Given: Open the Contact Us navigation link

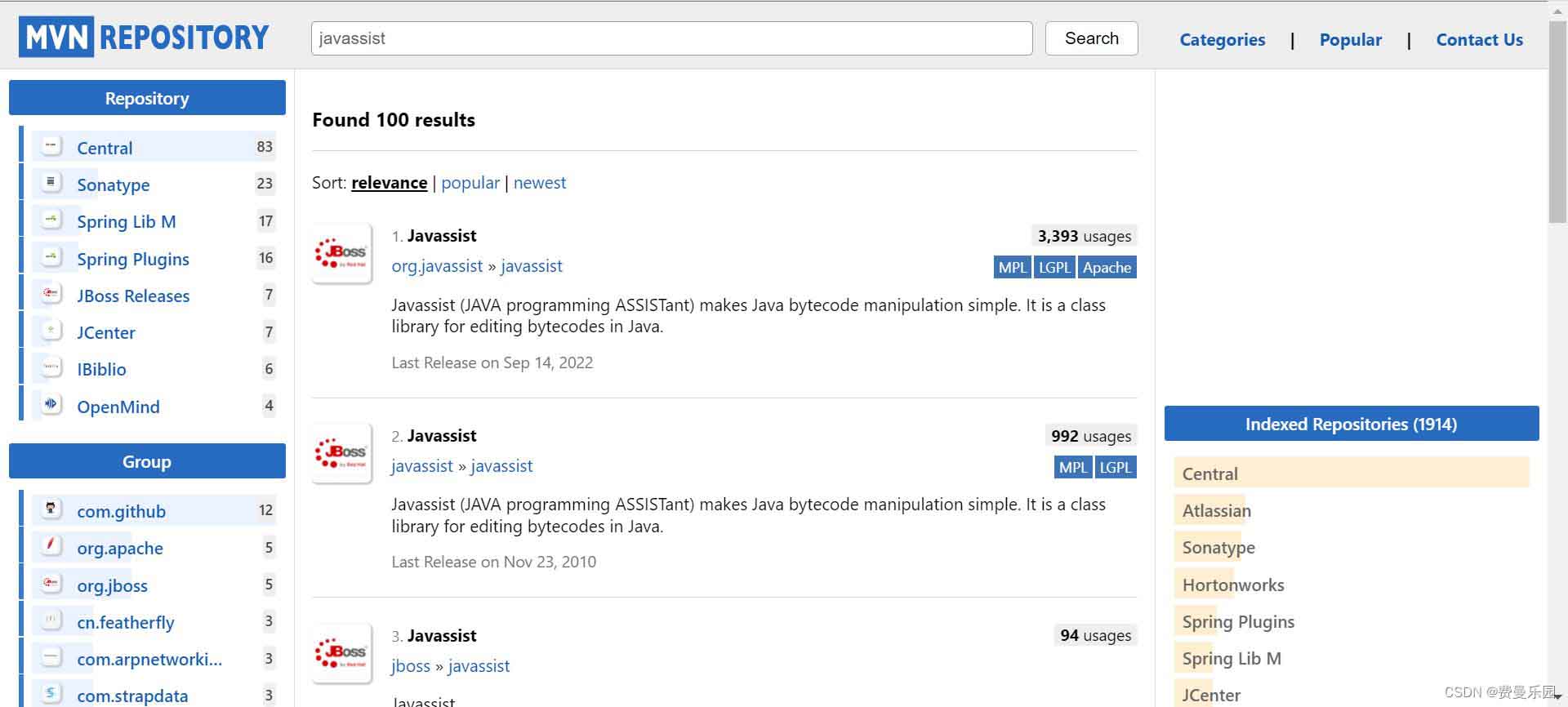Looking at the screenshot, I should (1479, 39).
